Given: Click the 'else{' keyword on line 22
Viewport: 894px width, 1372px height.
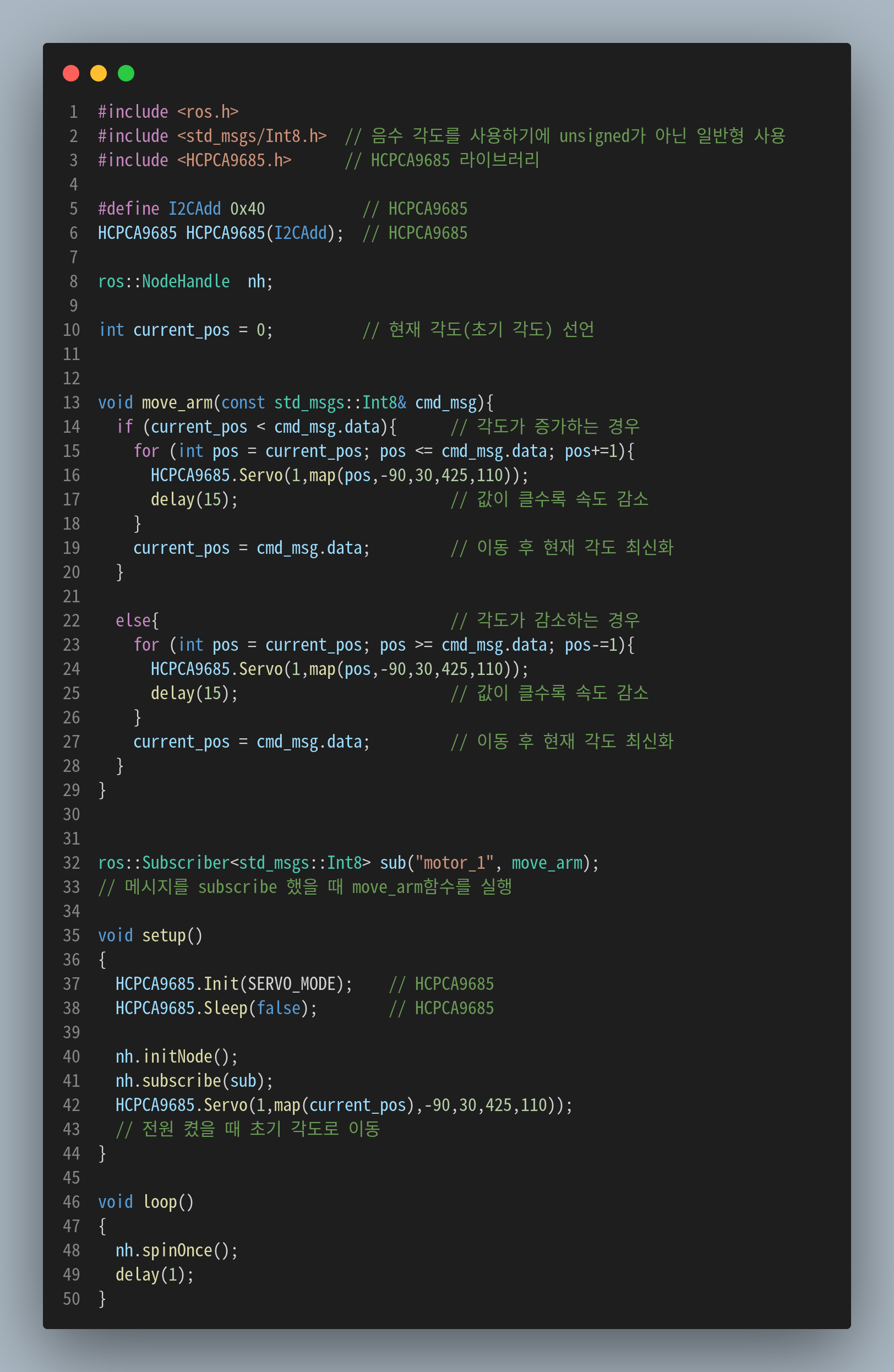Looking at the screenshot, I should click(137, 620).
